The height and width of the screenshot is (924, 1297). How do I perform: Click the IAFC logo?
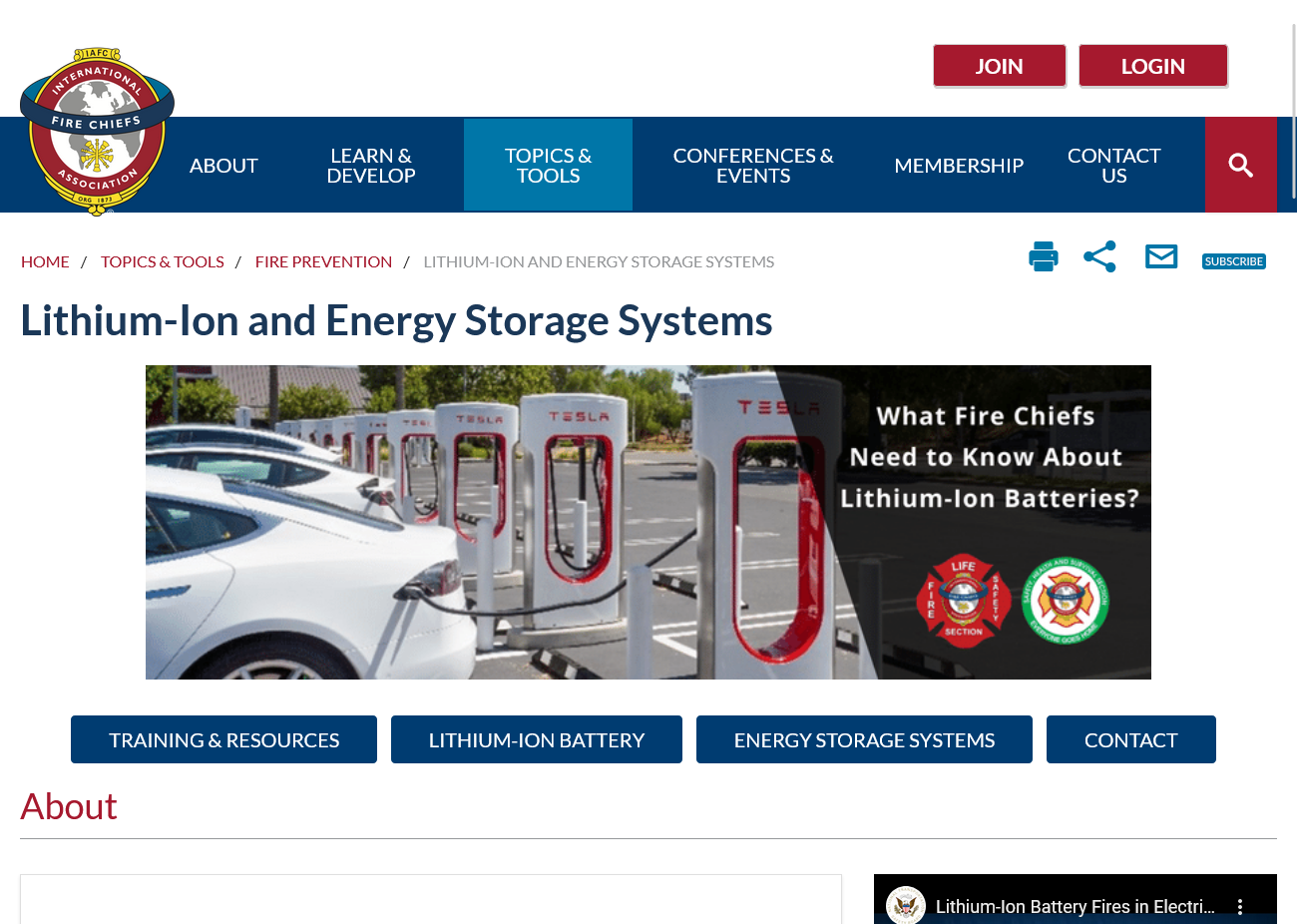pos(97,131)
